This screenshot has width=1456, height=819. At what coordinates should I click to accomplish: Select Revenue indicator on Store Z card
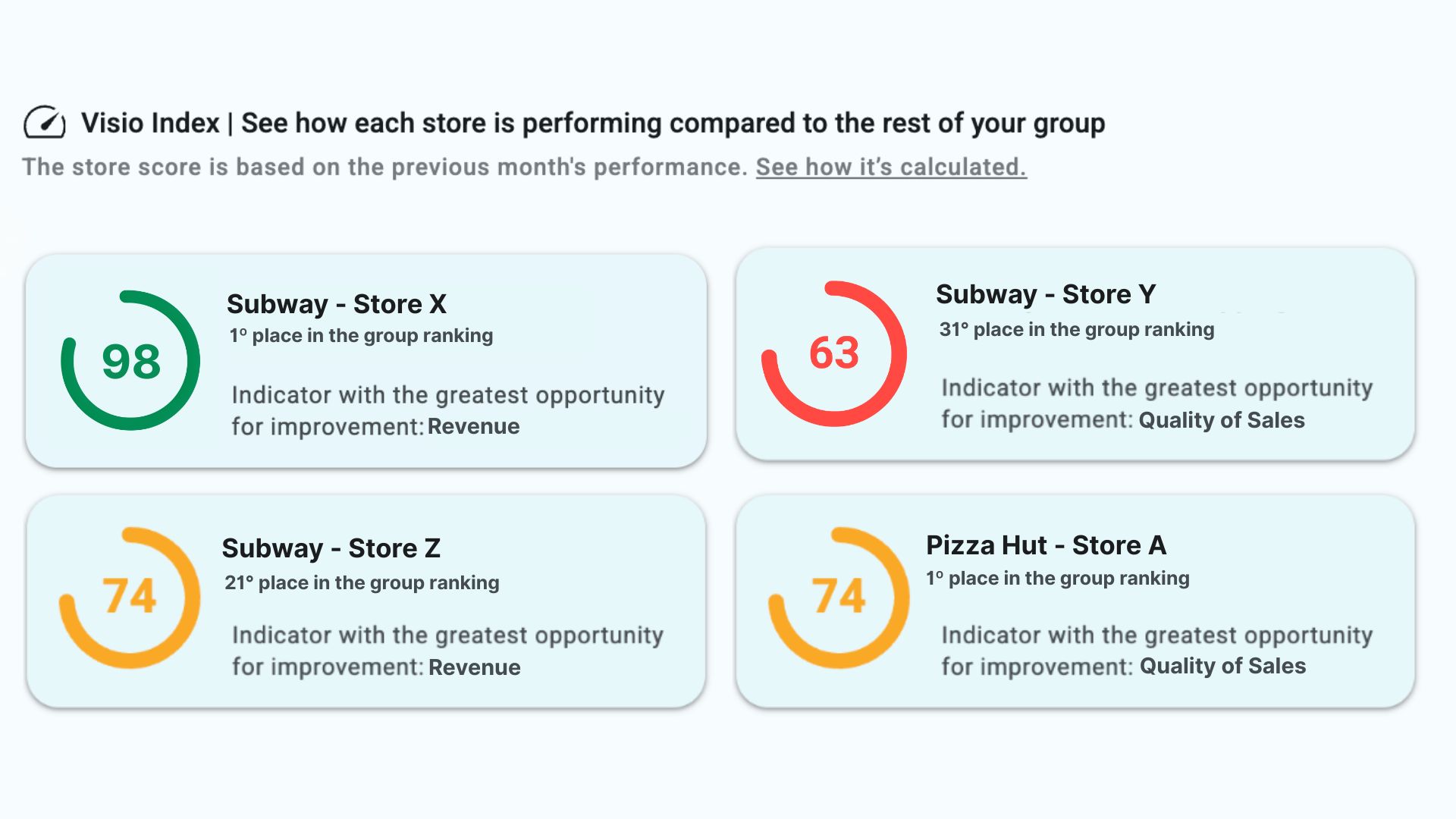coord(474,667)
